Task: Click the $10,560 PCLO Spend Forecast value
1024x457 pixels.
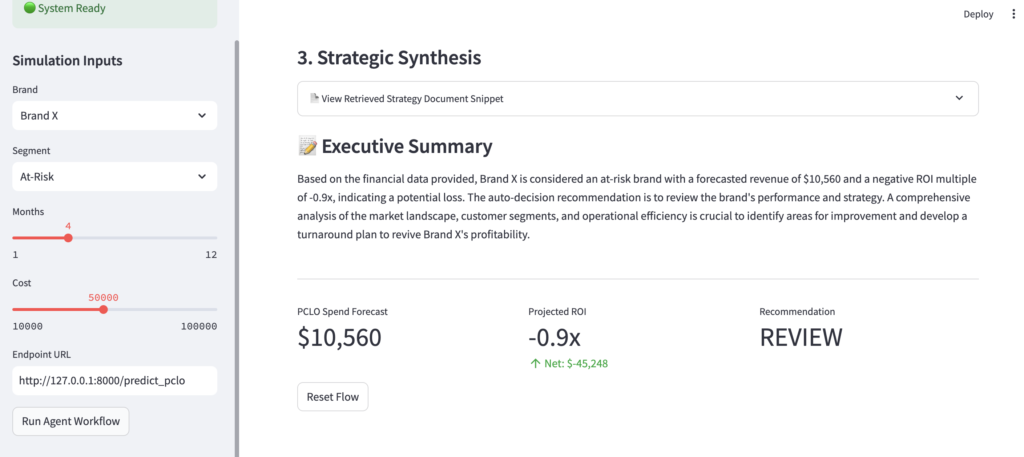Action: [340, 338]
